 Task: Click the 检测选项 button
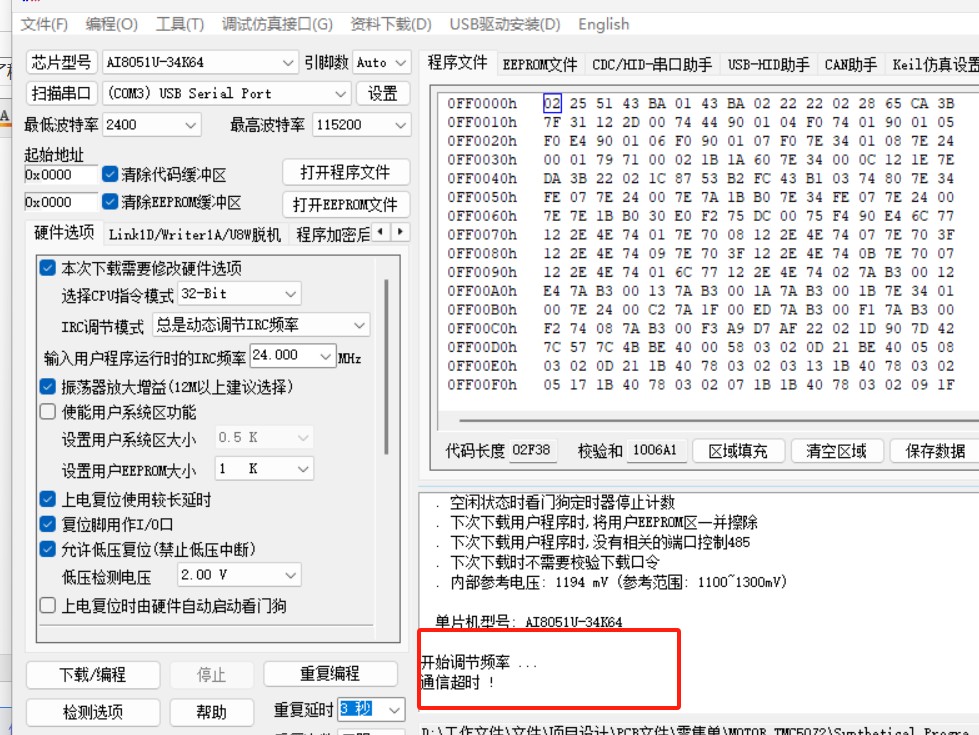(93, 712)
